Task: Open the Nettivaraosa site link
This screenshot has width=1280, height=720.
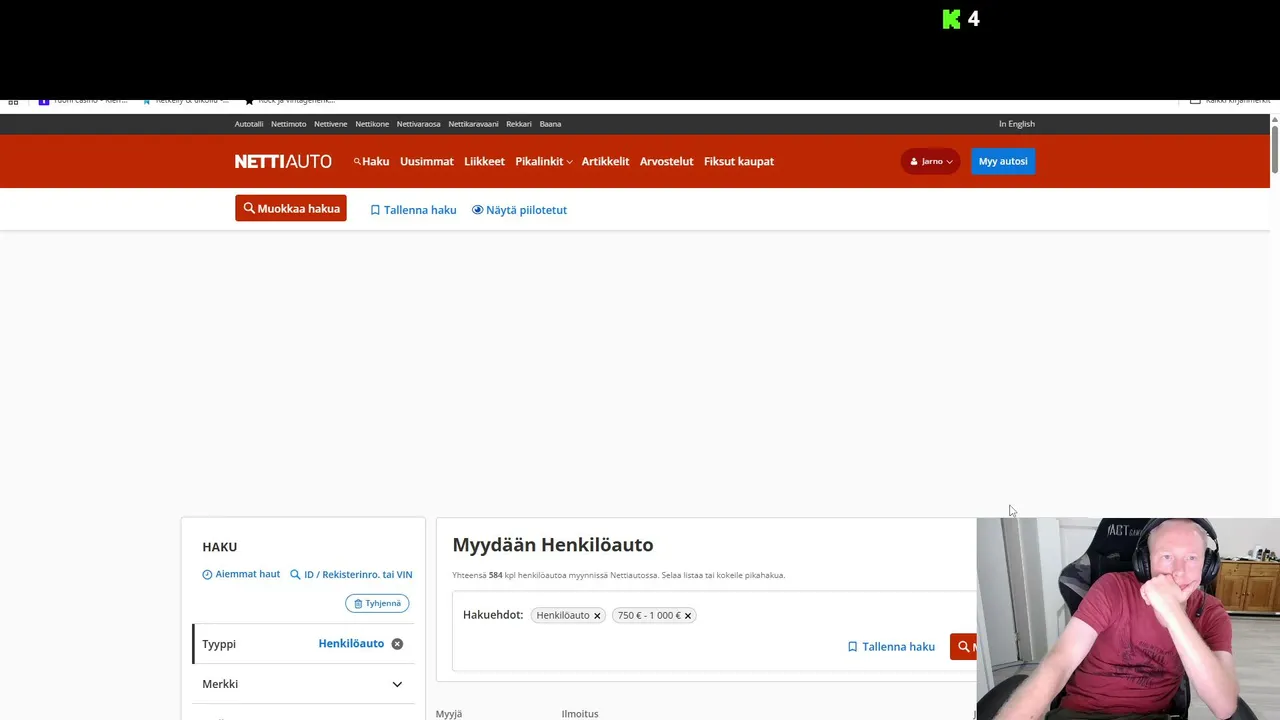Action: [418, 124]
